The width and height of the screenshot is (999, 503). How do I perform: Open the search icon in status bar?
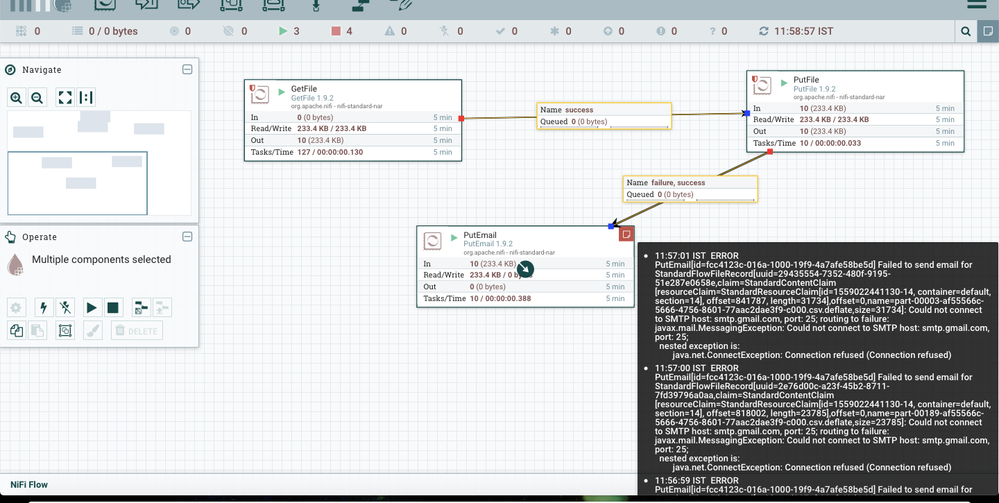click(965, 32)
